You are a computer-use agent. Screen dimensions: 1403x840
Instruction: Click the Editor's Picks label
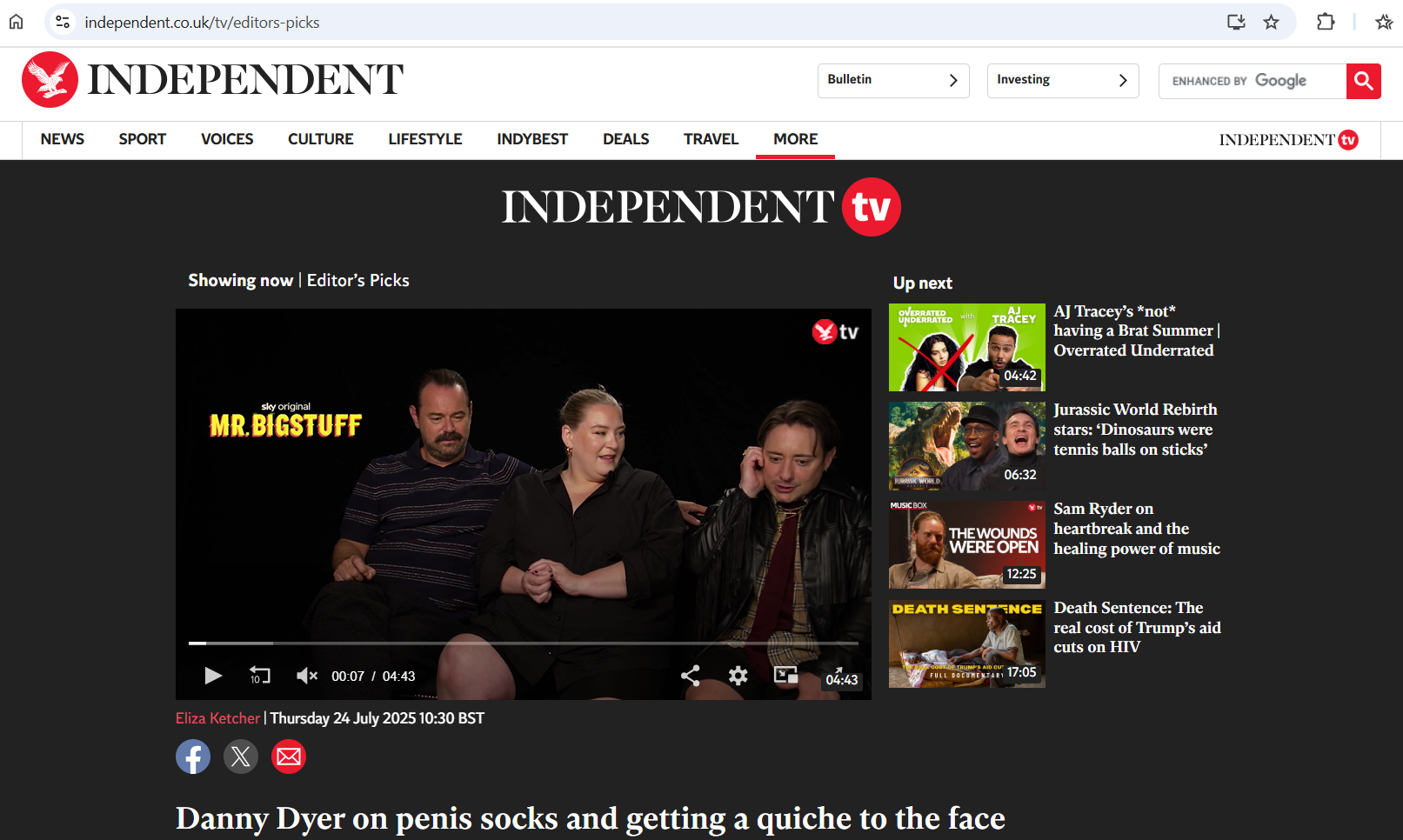coord(357,281)
